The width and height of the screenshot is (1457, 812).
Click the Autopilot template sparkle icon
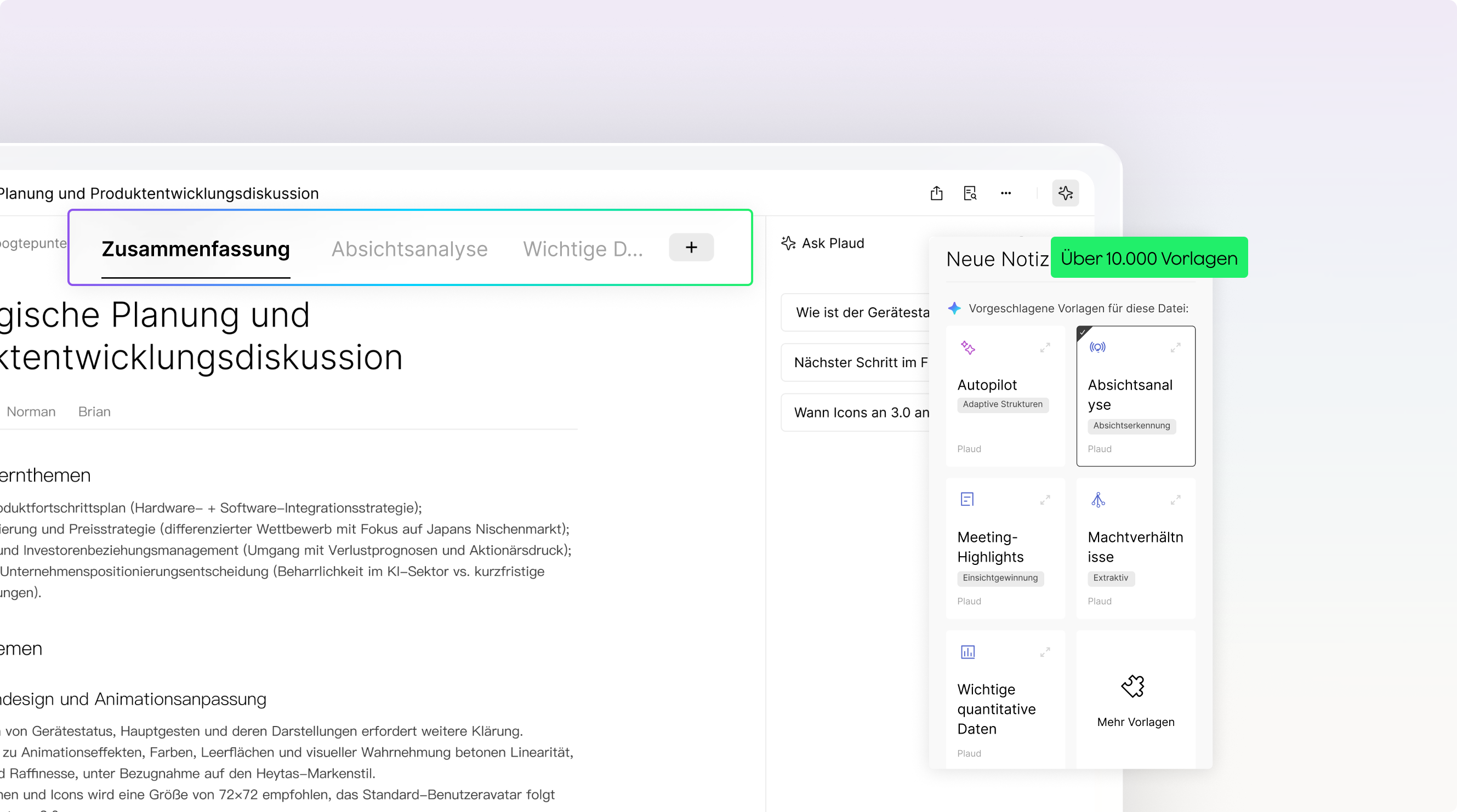pos(967,348)
